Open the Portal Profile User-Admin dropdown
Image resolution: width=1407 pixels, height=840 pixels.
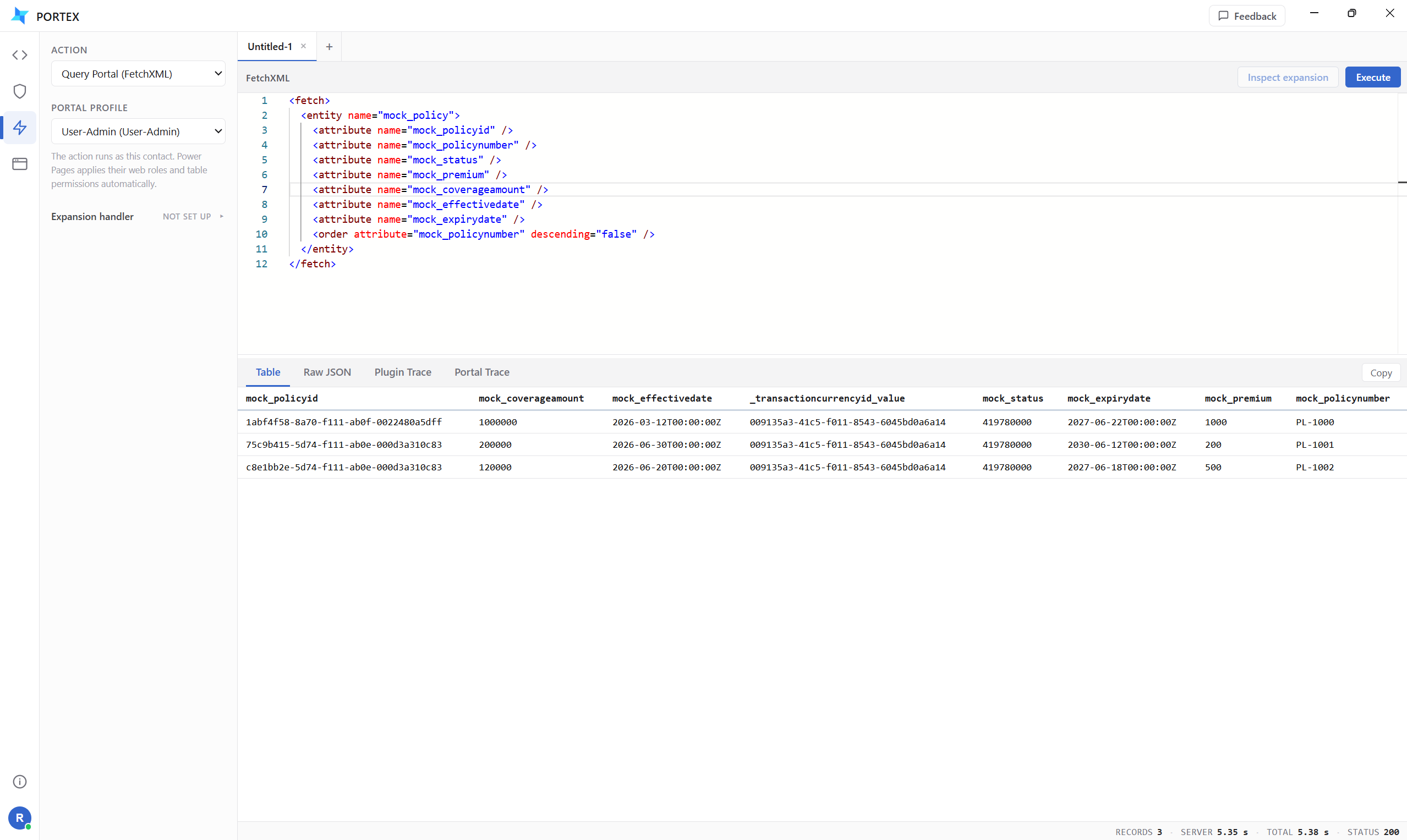(138, 131)
